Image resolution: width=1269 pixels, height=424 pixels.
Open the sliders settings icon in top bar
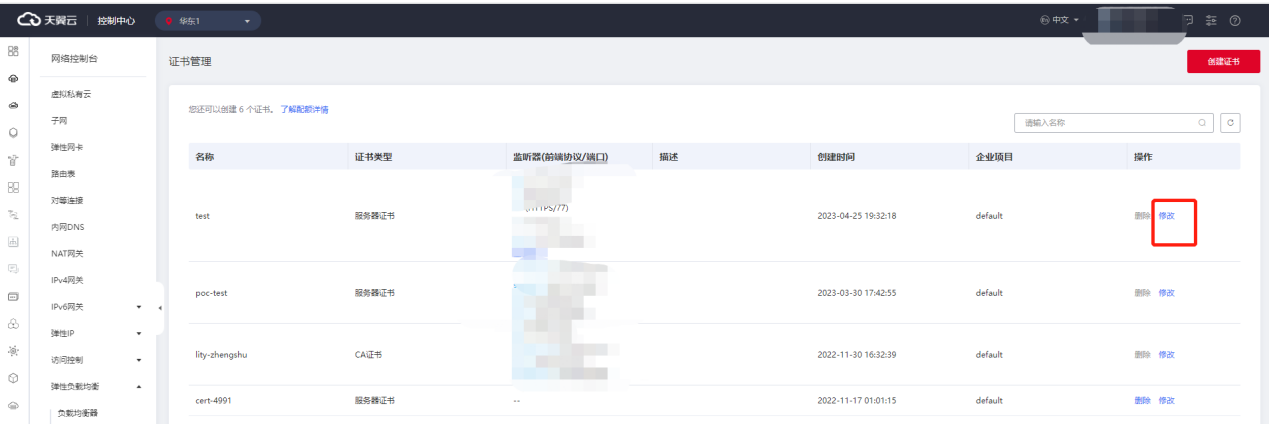(1212, 20)
